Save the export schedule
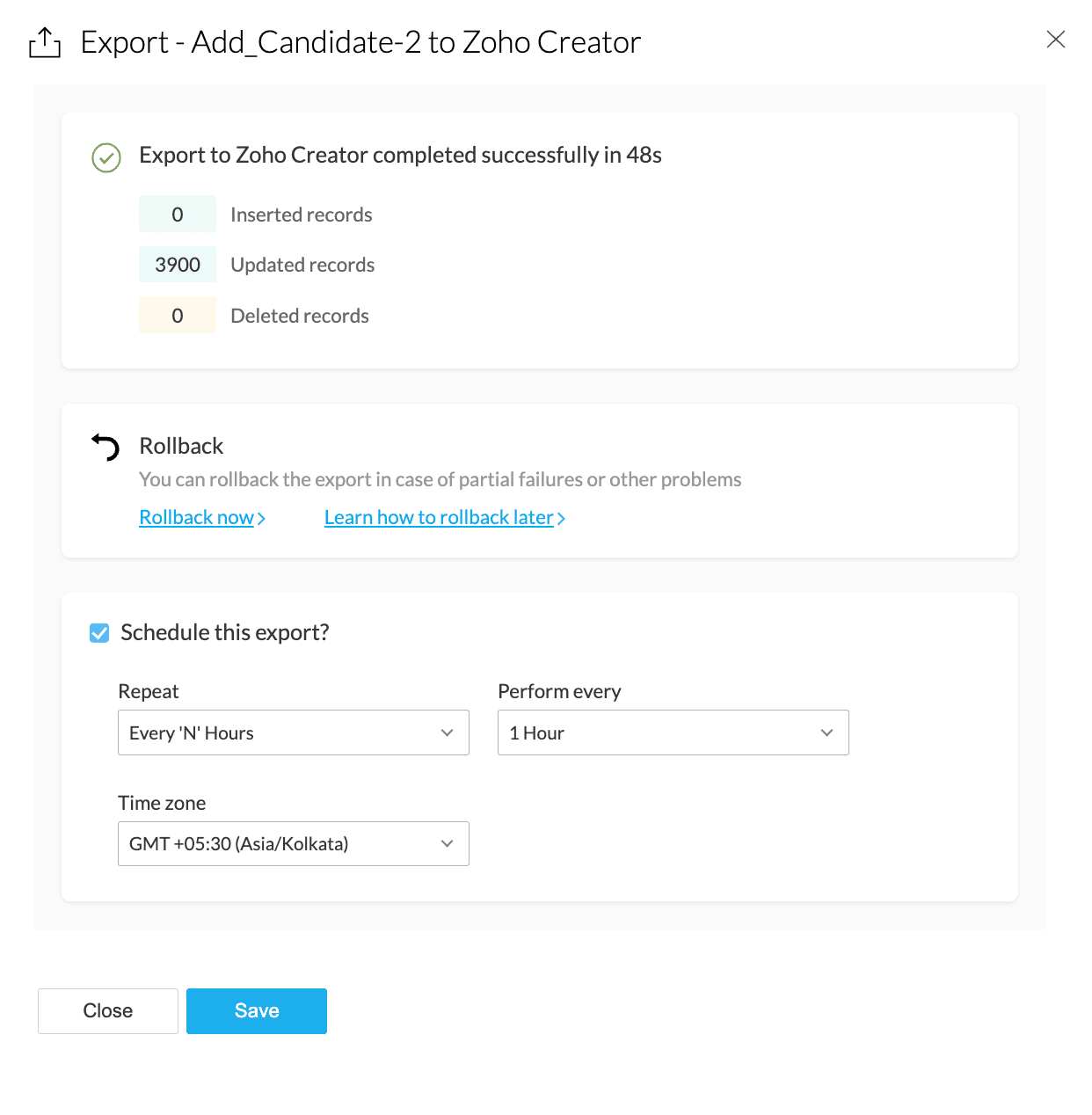Viewport: 1092px width, 1115px height. [257, 1011]
